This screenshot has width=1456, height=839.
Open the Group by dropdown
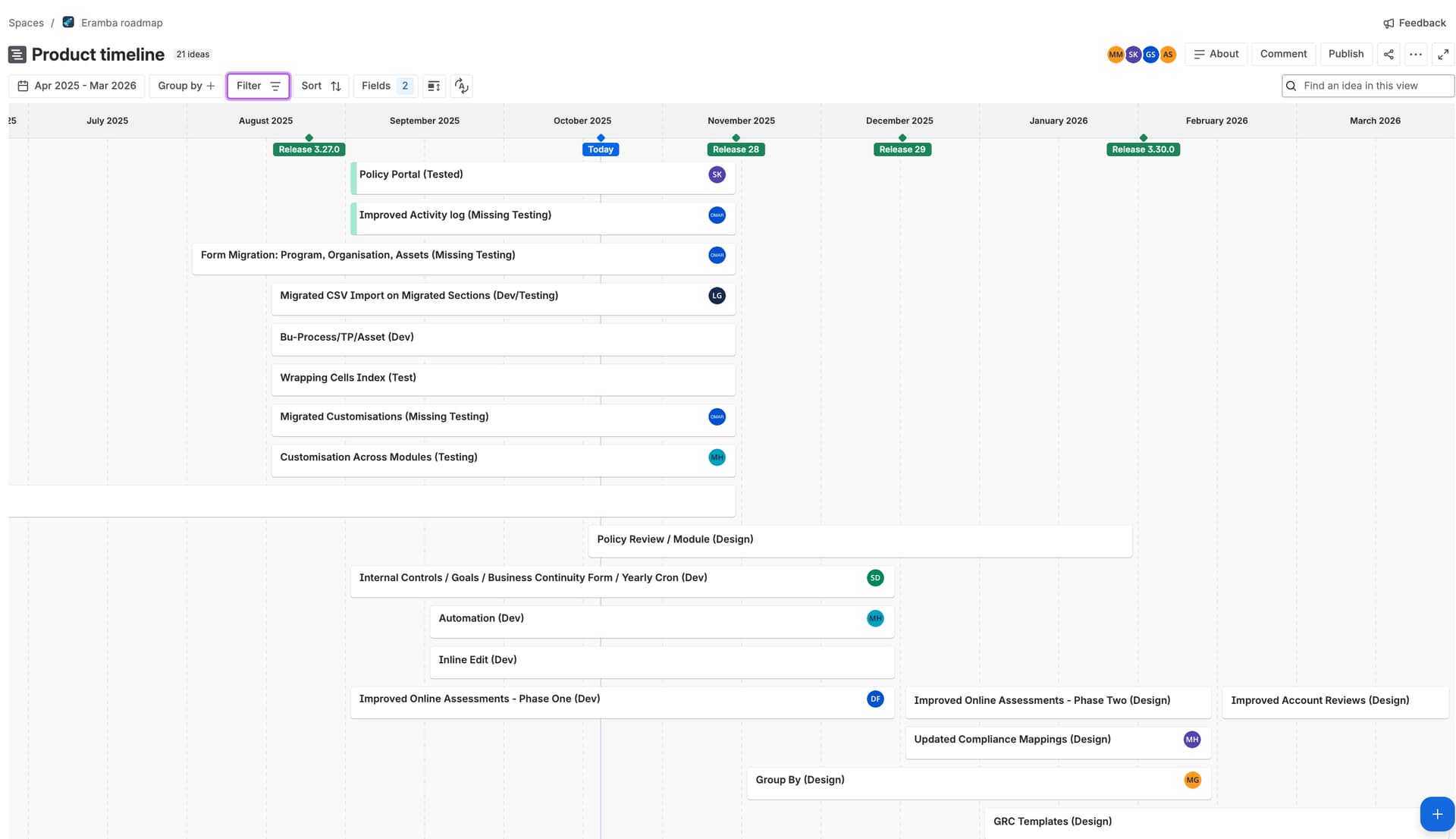(x=186, y=86)
